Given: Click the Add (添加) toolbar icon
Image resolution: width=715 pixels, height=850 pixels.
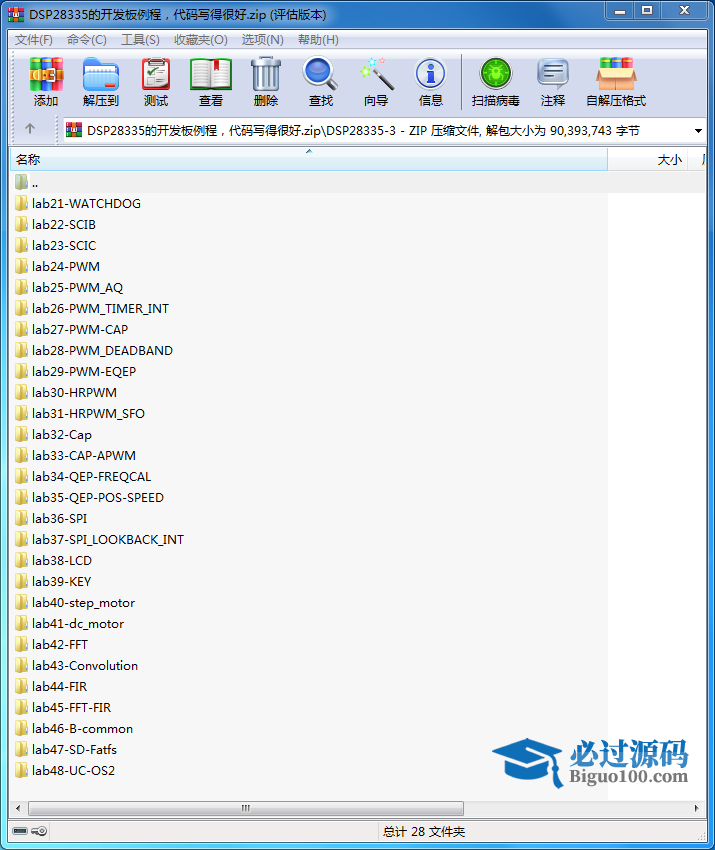Looking at the screenshot, I should coord(46,81).
